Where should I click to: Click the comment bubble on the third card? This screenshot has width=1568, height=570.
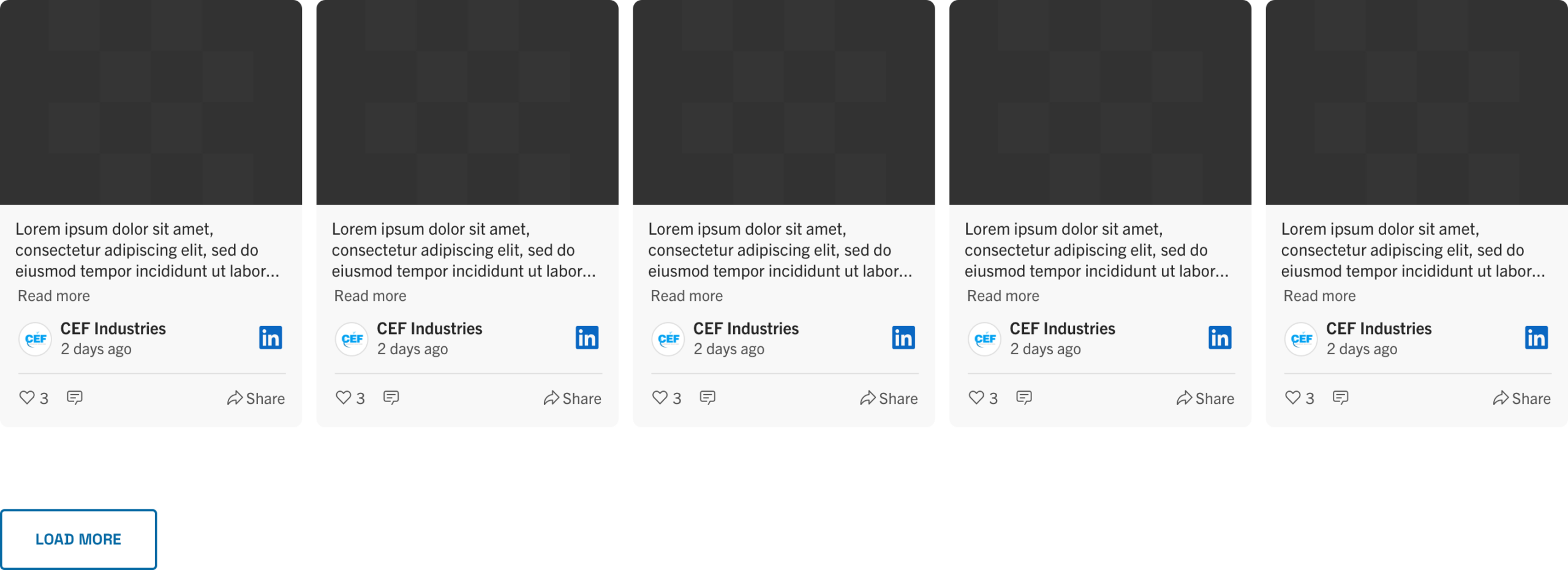point(707,398)
